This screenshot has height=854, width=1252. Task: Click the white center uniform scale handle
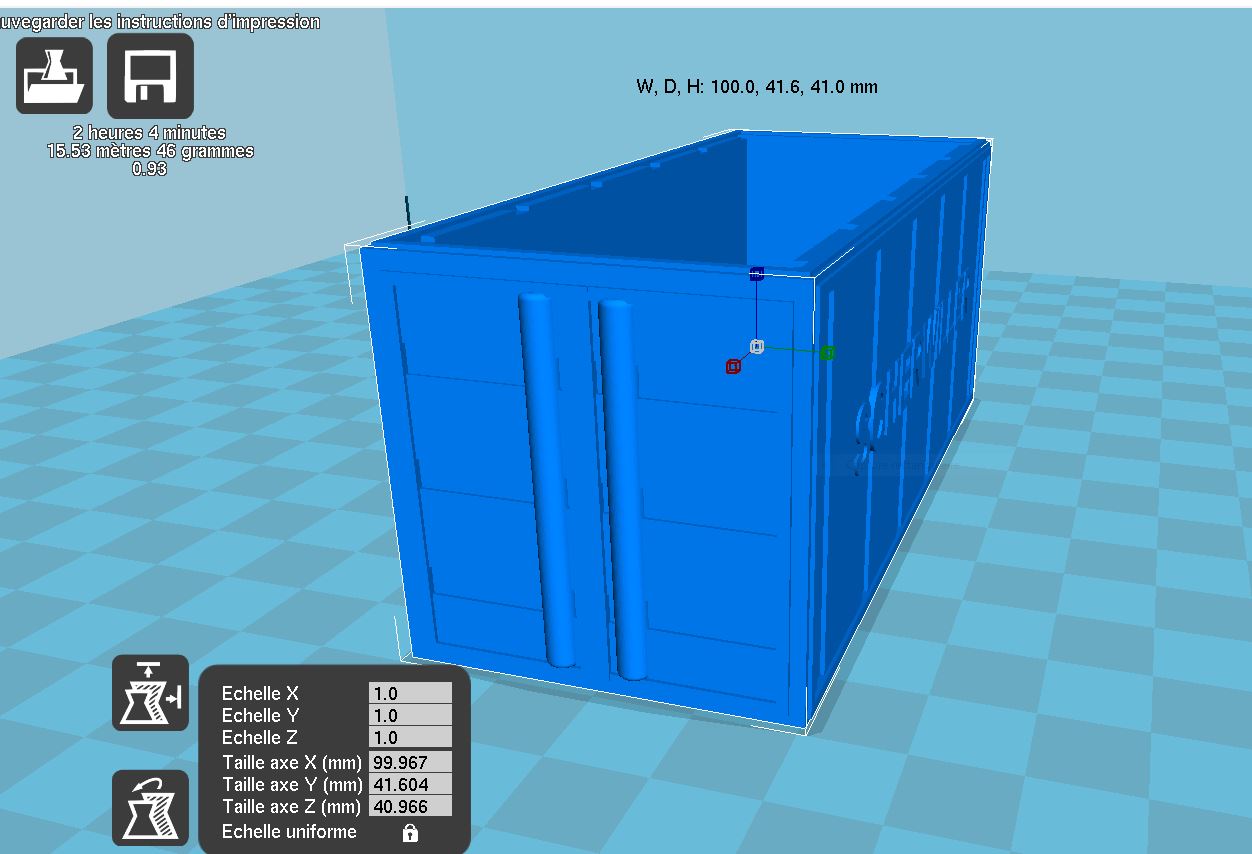(757, 346)
